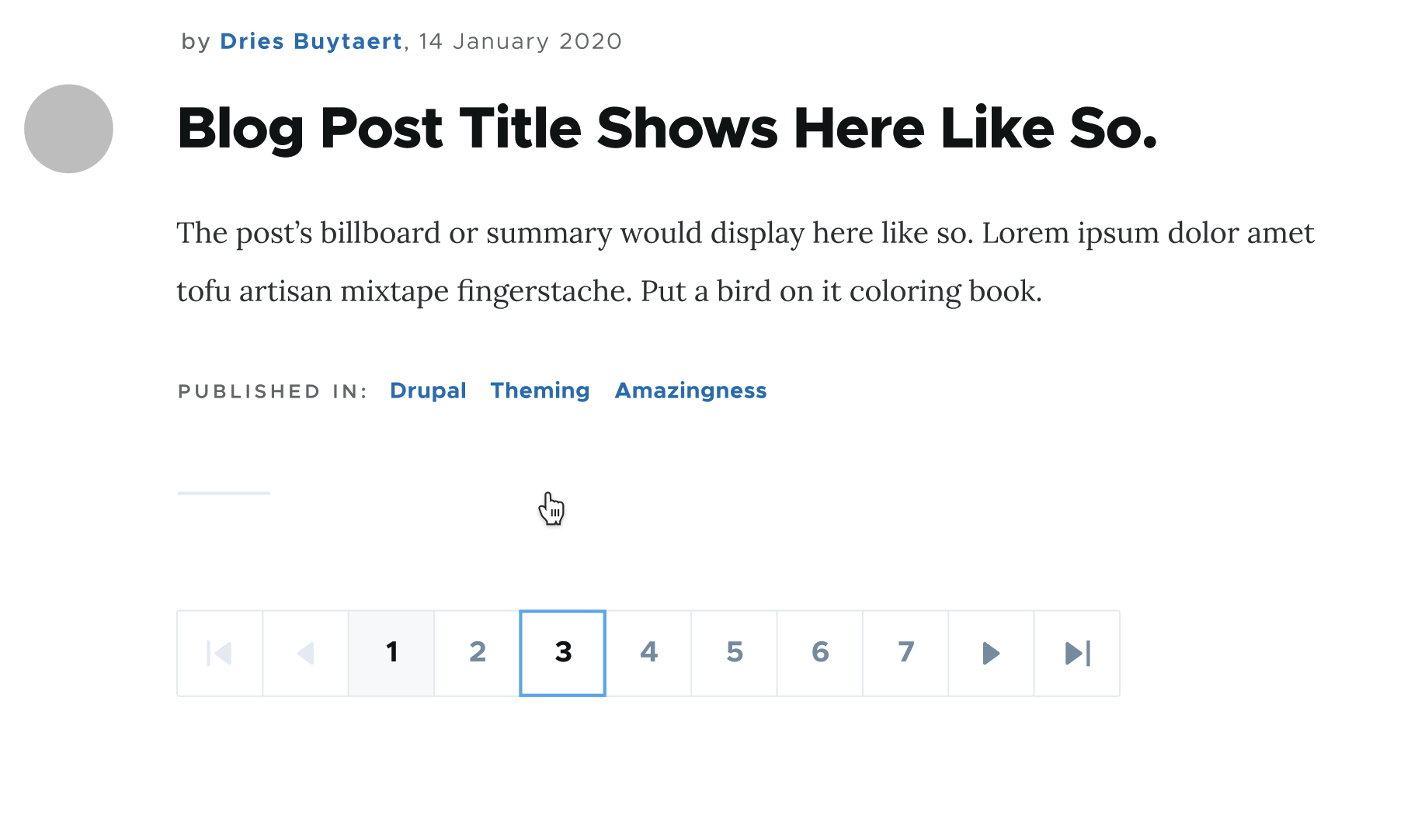Click the previous page arrow icon
Screen dimensions: 1418x840
pyautogui.click(x=306, y=653)
